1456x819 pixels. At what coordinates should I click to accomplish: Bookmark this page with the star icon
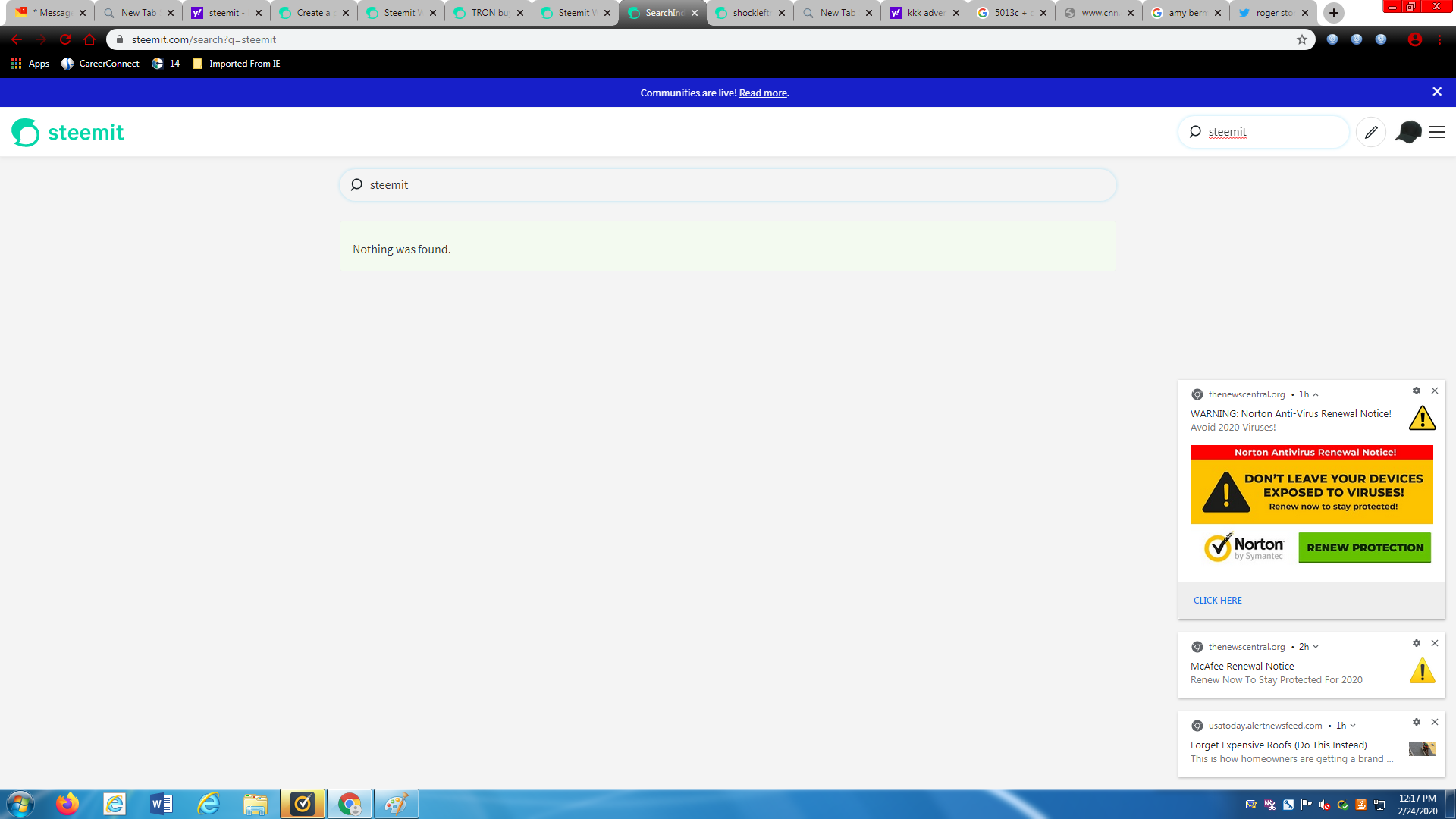(x=1302, y=39)
